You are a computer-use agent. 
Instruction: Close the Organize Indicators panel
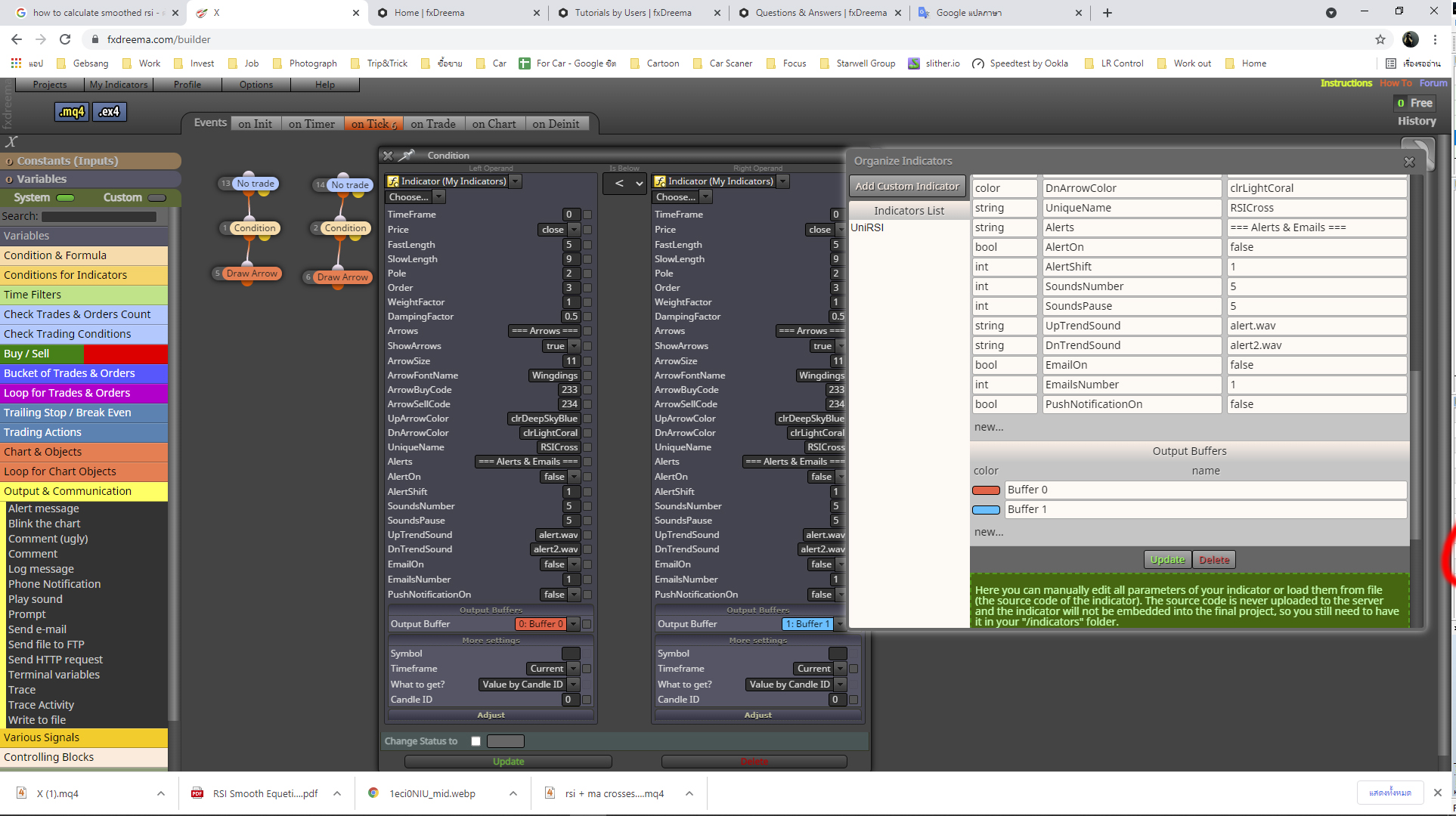point(1409,162)
